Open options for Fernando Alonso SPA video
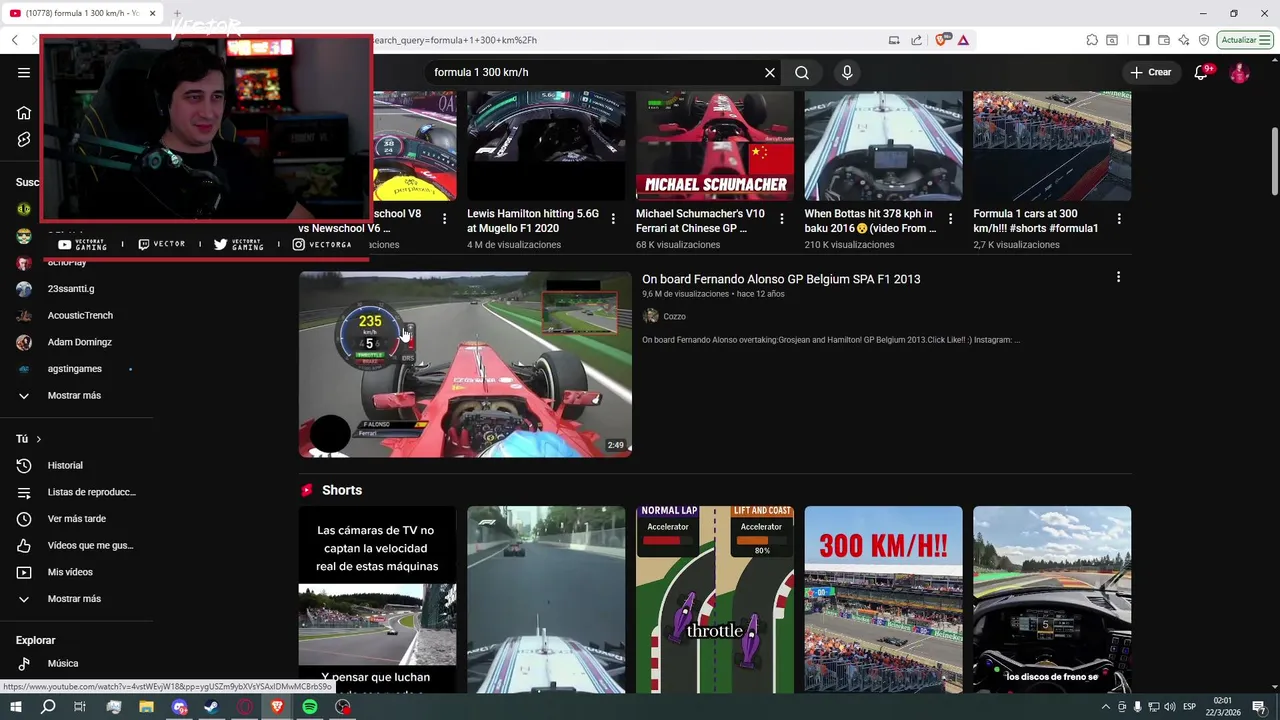1280x720 pixels. (1118, 277)
